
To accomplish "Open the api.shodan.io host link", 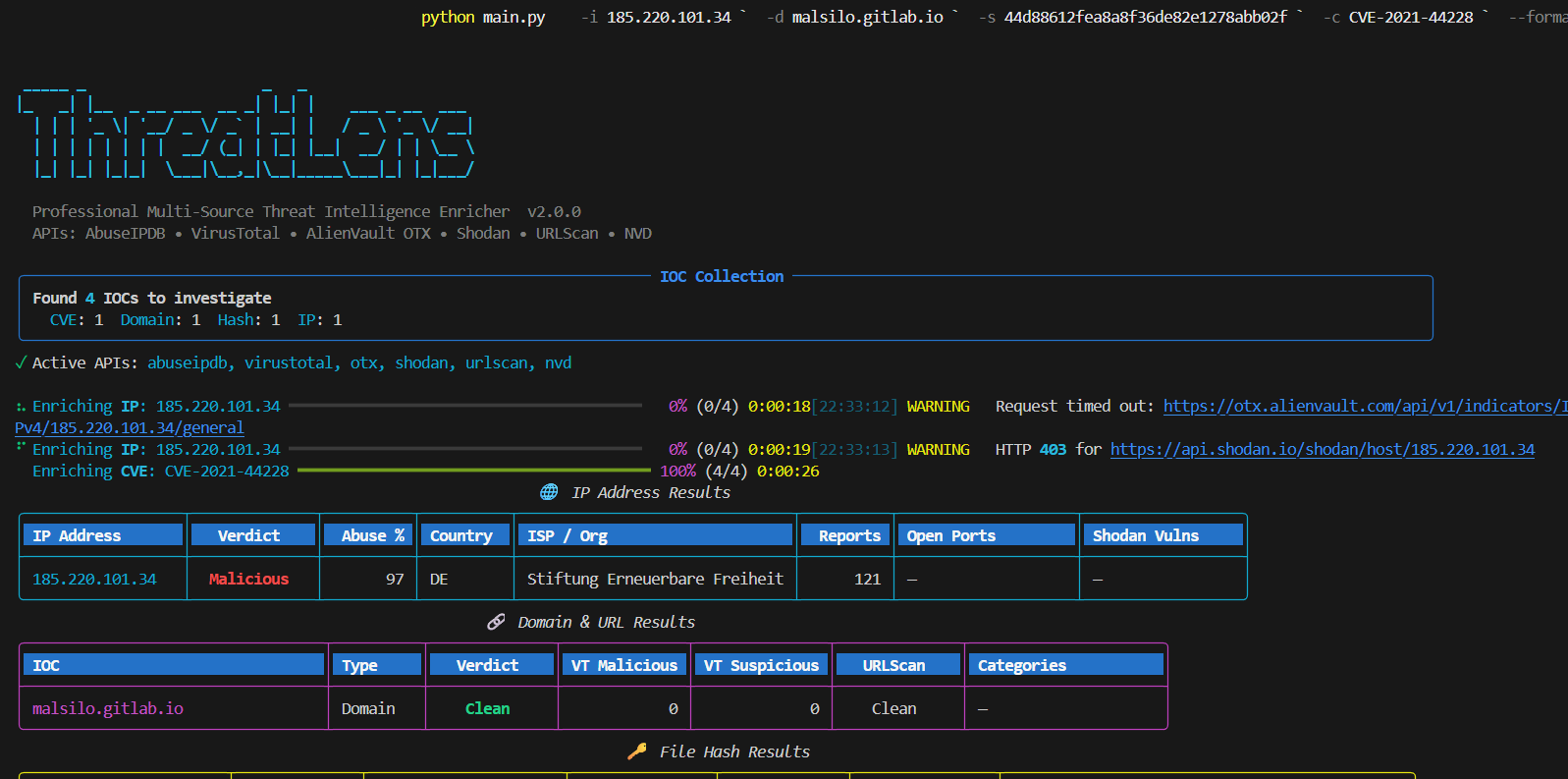I will point(1323,449).
